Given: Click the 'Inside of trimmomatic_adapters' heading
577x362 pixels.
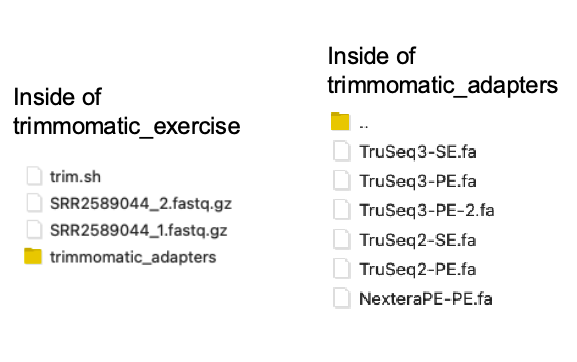Looking at the screenshot, I should point(443,71).
